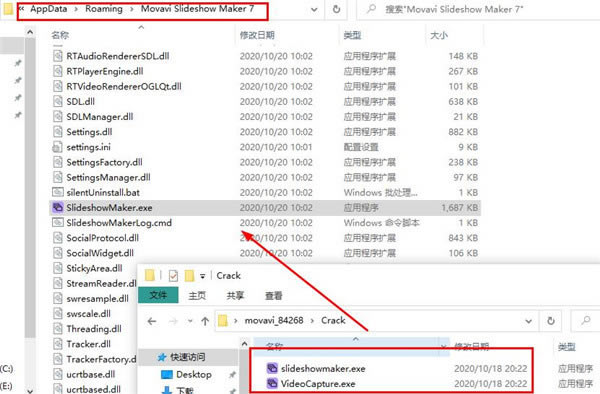
Task: Click the SocialProtocol.dll file icon
Action: tap(57, 238)
